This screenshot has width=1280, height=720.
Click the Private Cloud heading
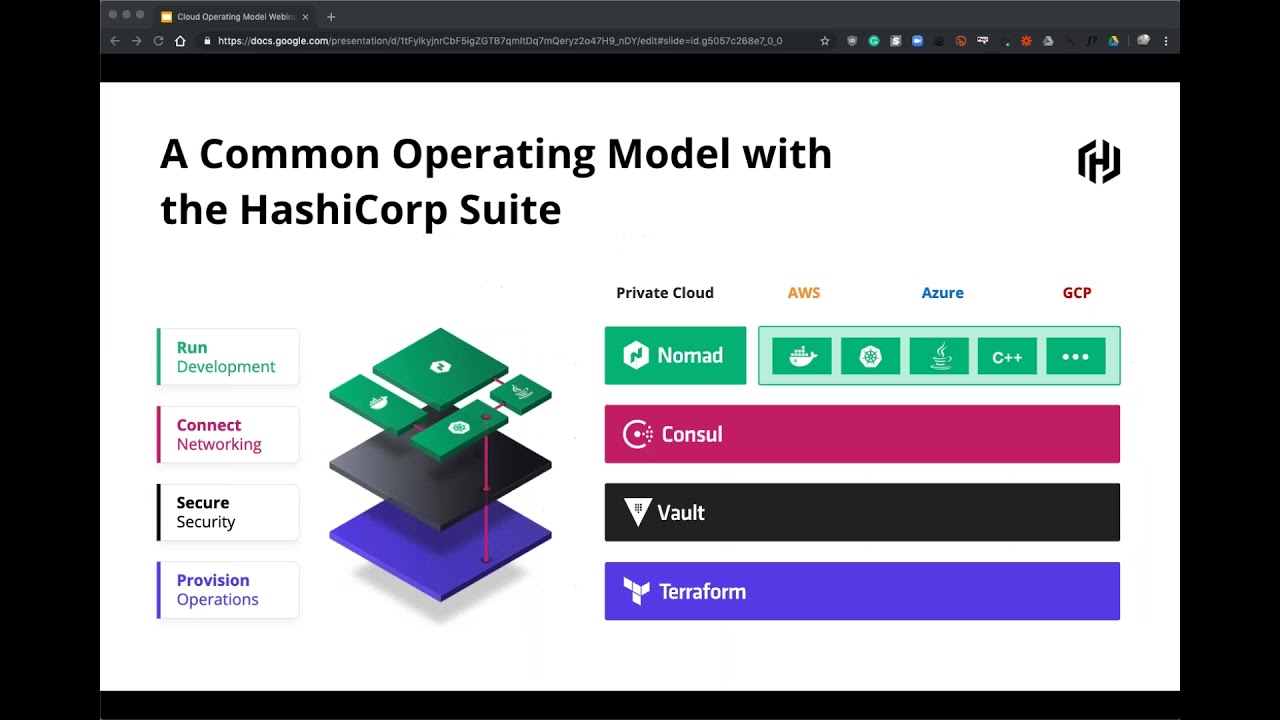pyautogui.click(x=665, y=293)
